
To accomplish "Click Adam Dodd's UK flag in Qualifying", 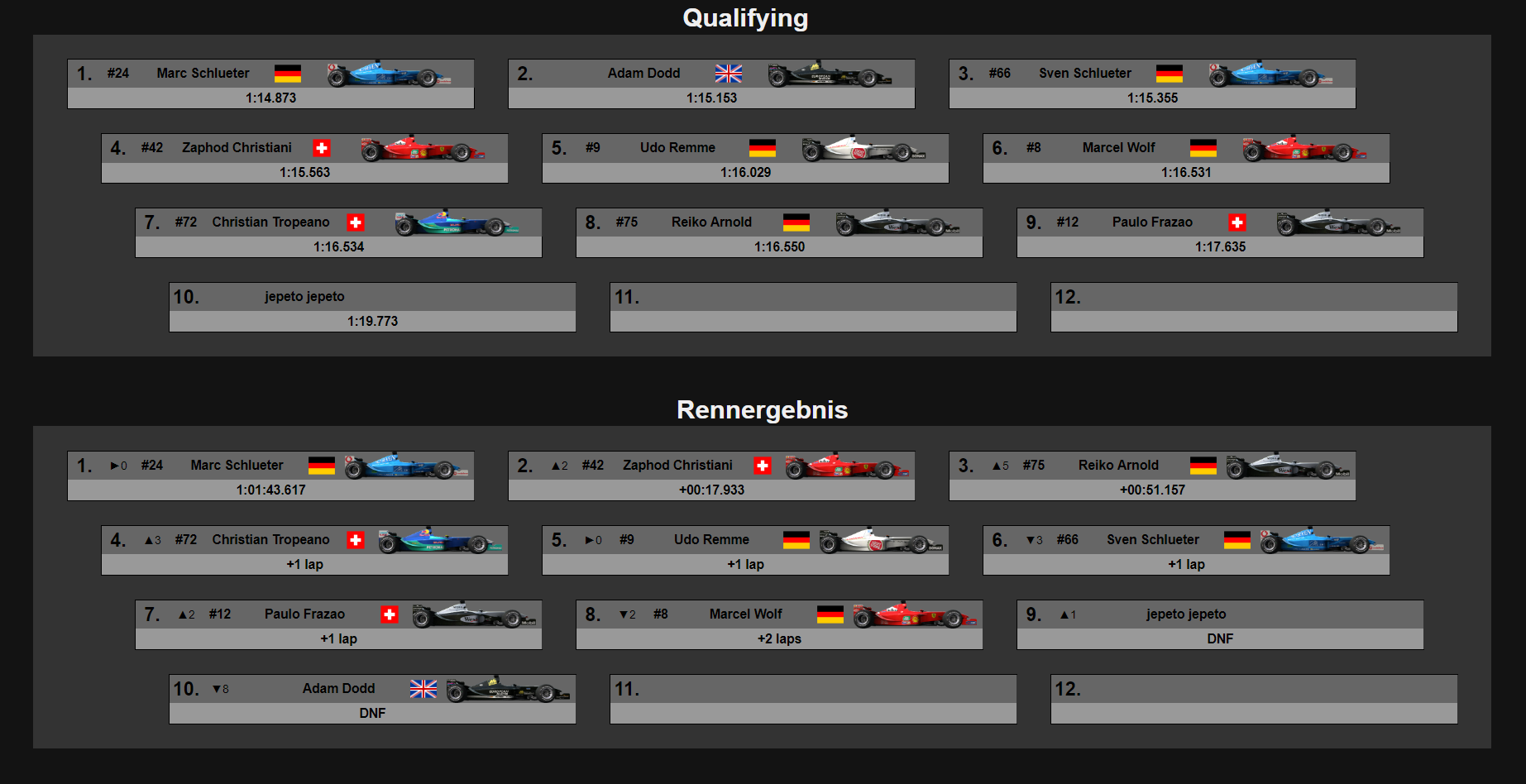I will (x=729, y=74).
